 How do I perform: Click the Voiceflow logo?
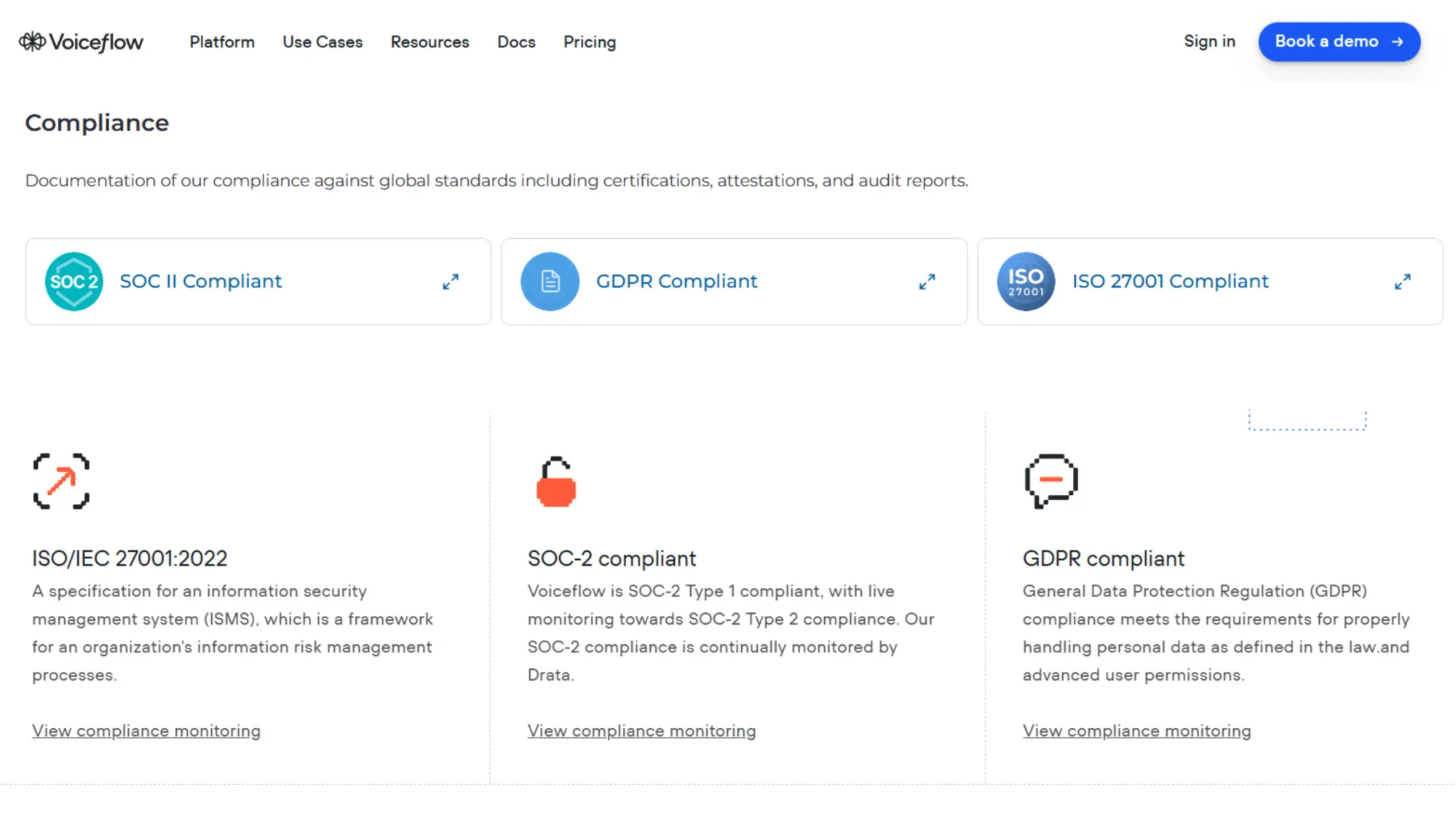[x=81, y=41]
